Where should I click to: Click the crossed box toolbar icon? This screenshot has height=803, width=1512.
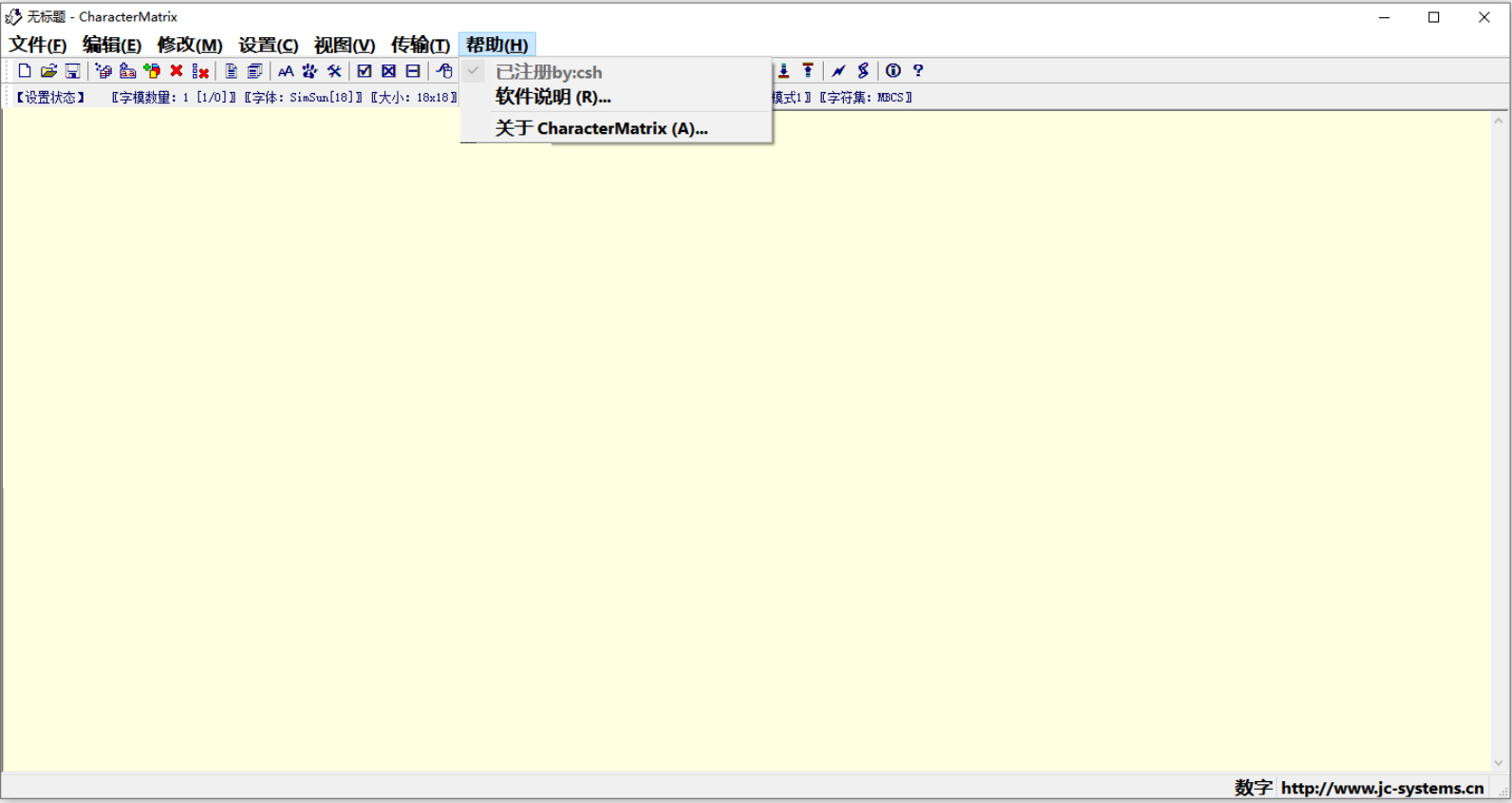389,71
